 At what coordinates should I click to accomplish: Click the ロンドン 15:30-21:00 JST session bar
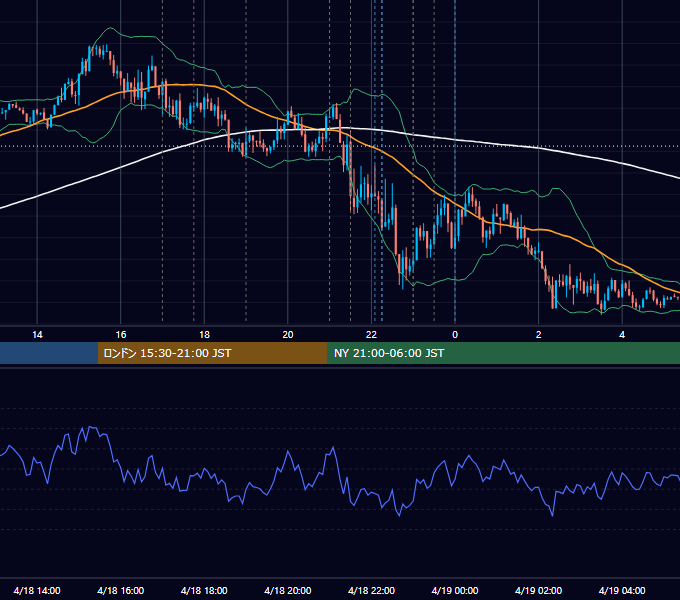coord(212,353)
